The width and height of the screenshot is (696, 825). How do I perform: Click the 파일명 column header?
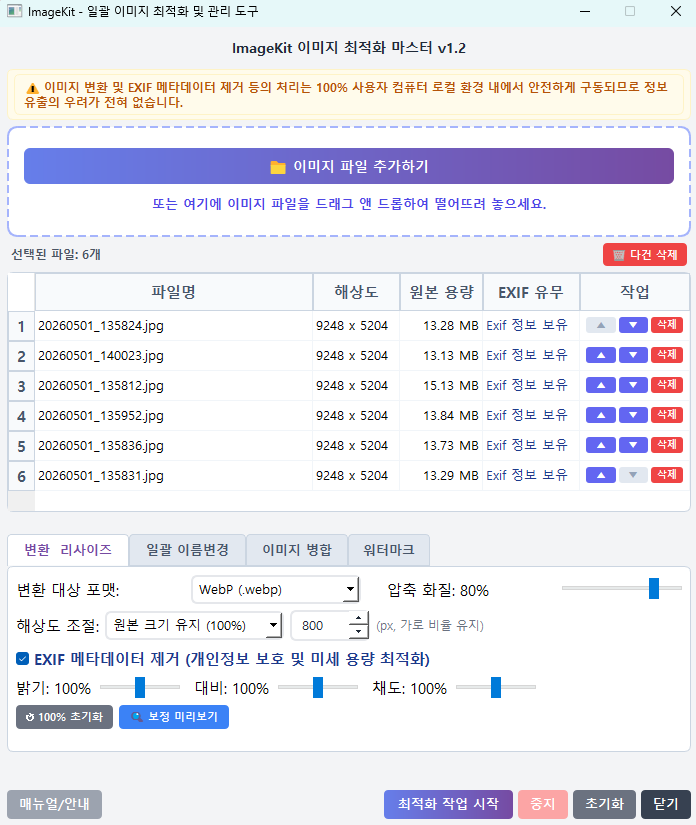pyautogui.click(x=174, y=292)
